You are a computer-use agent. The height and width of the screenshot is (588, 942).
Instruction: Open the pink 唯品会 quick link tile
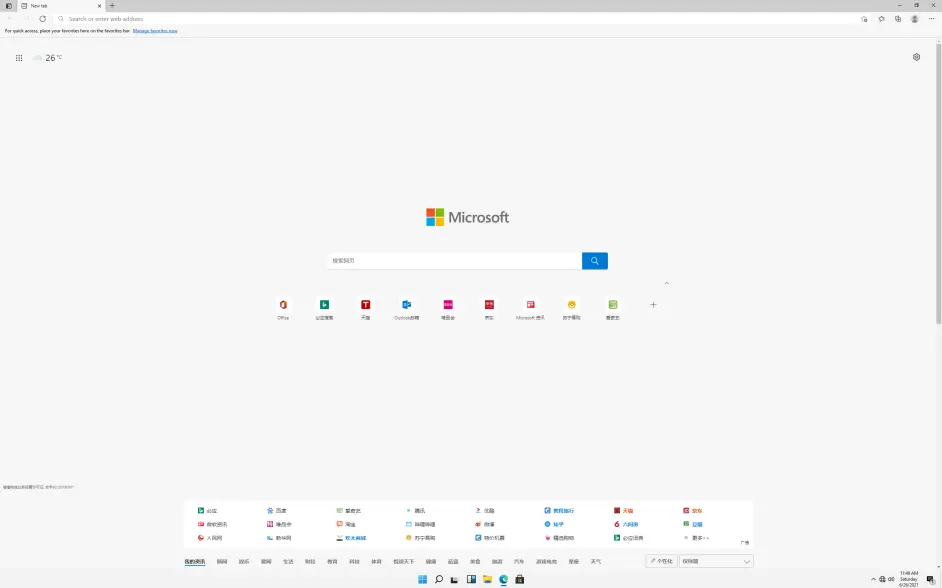click(x=448, y=309)
